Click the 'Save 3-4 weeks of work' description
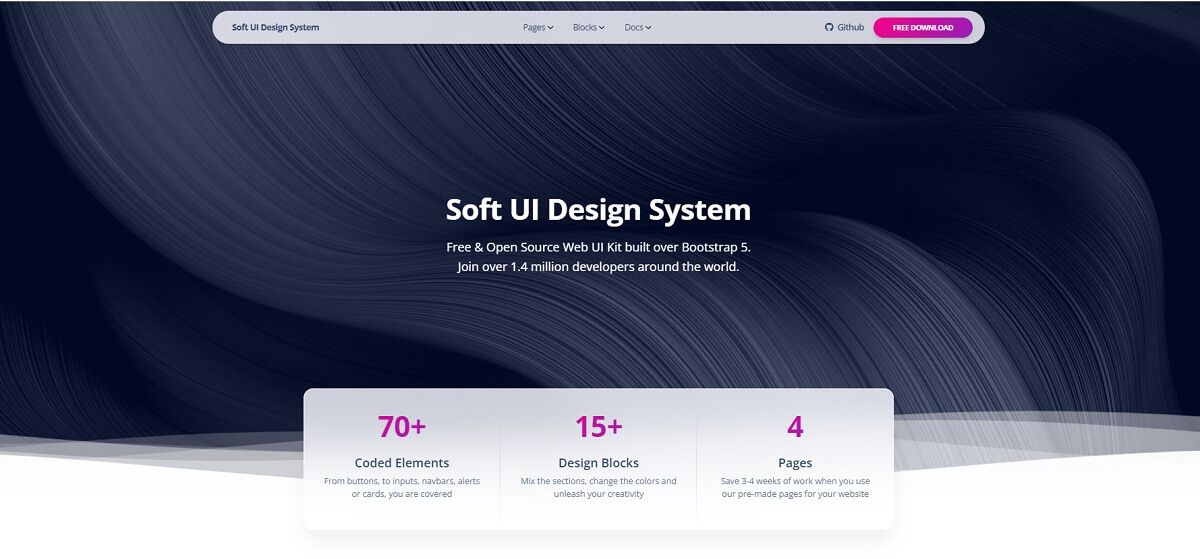The image size is (1200, 559). pos(795,487)
